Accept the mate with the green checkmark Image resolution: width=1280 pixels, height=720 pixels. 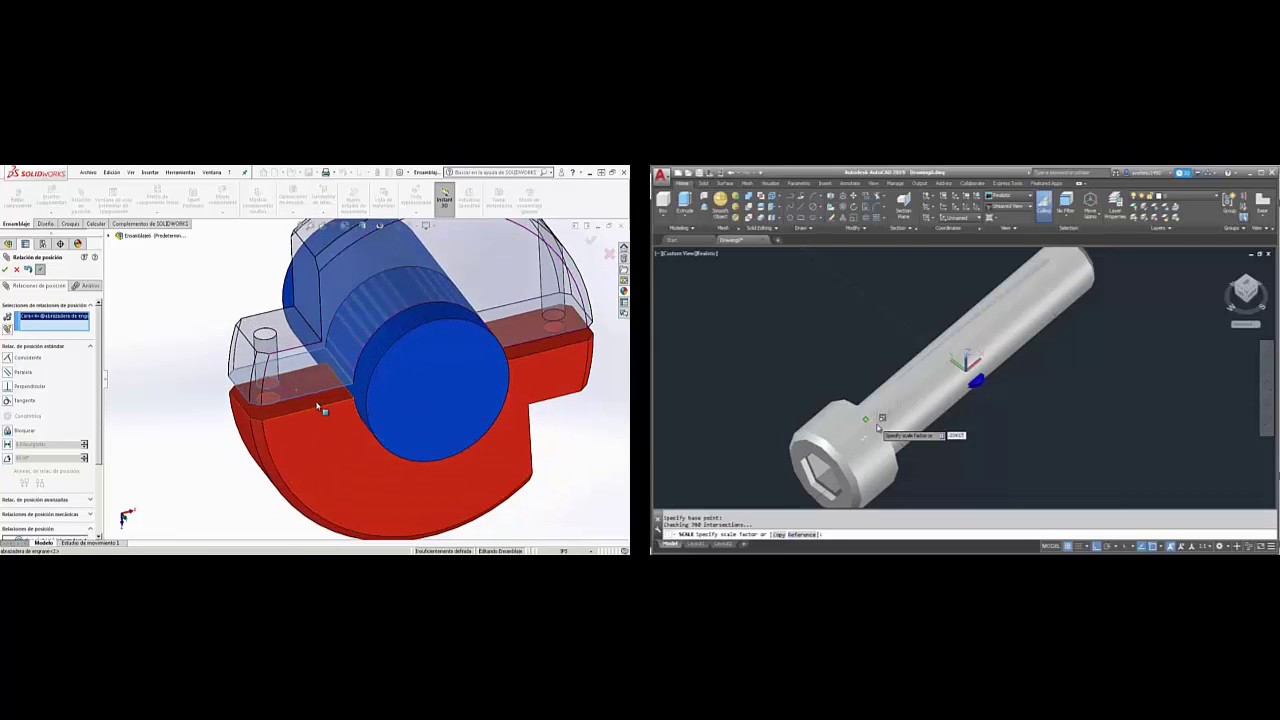pos(6,269)
